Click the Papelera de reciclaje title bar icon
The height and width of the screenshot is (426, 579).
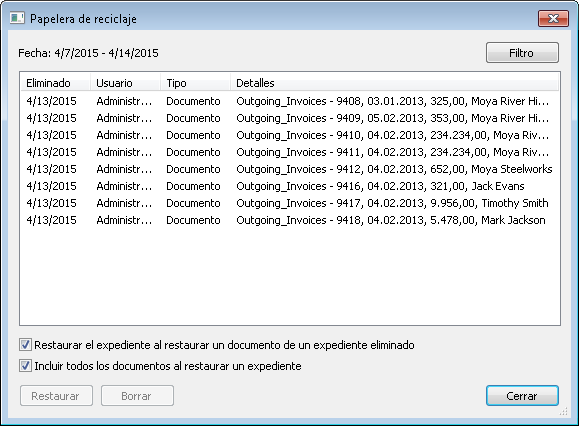pyautogui.click(x=17, y=18)
